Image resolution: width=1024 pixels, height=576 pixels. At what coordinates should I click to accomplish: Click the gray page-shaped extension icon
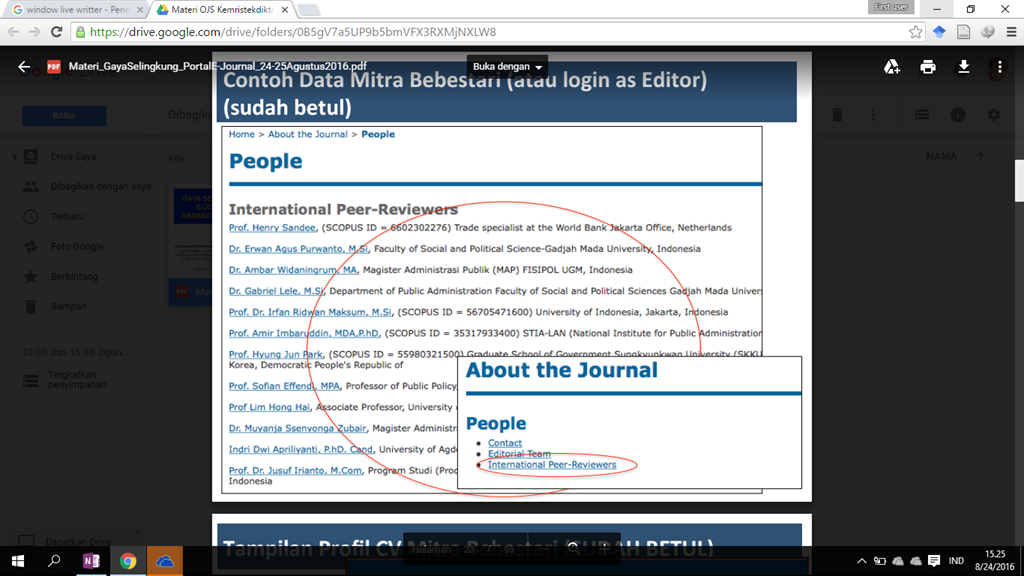[x=963, y=32]
